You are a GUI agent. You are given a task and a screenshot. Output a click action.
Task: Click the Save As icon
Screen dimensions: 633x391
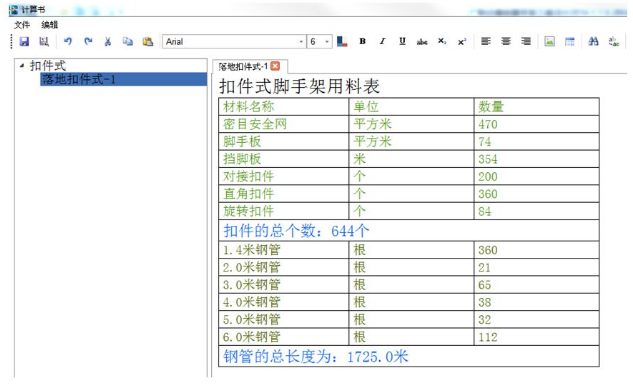click(x=44, y=41)
